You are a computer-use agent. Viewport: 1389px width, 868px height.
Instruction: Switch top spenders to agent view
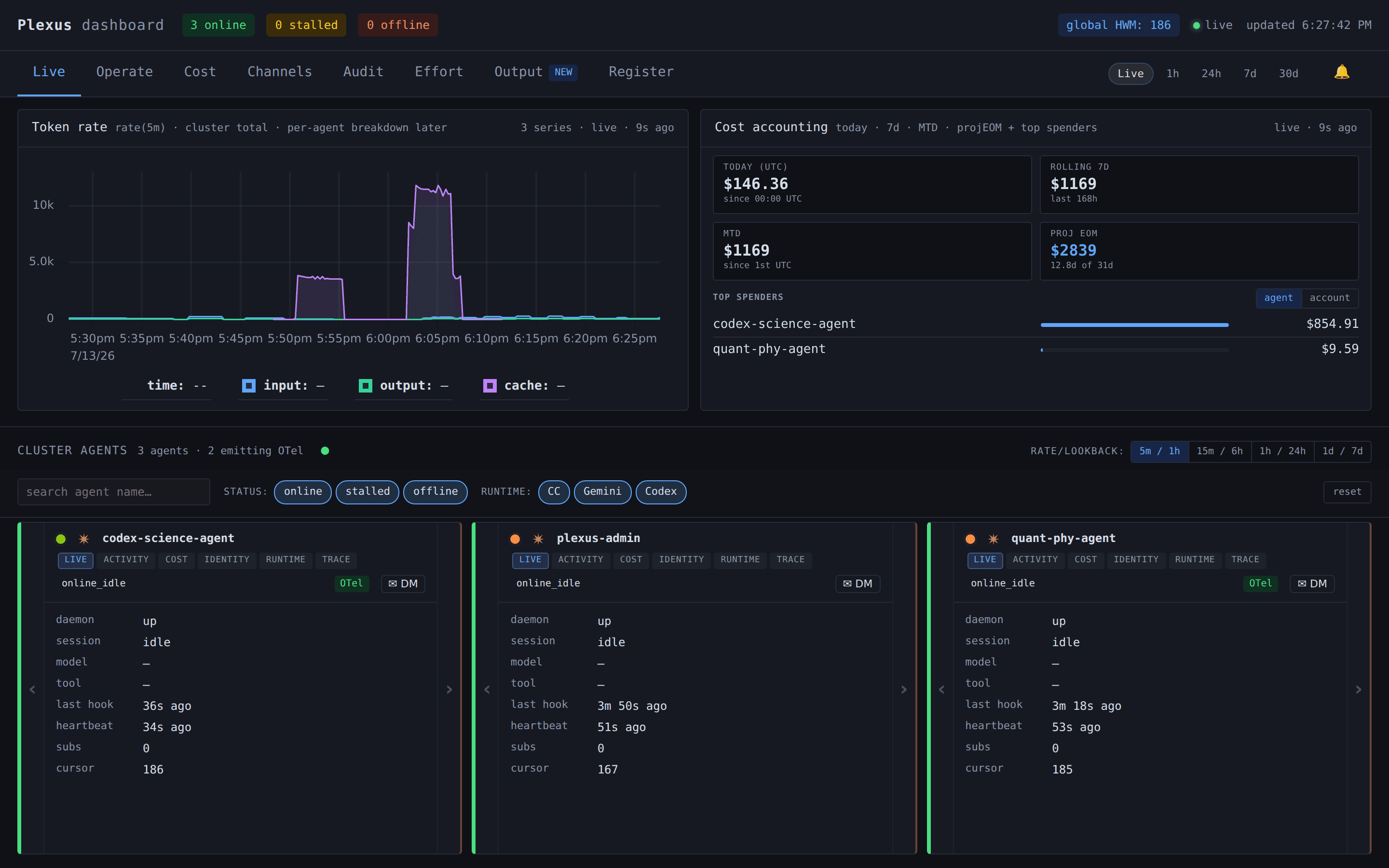pos(1278,298)
